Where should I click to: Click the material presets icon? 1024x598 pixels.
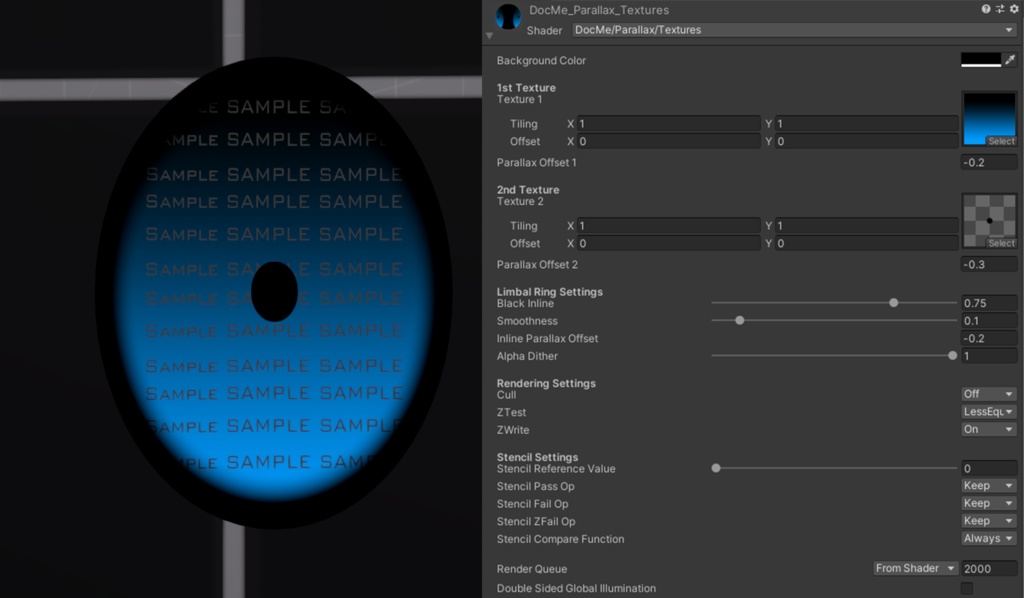pos(1000,9)
